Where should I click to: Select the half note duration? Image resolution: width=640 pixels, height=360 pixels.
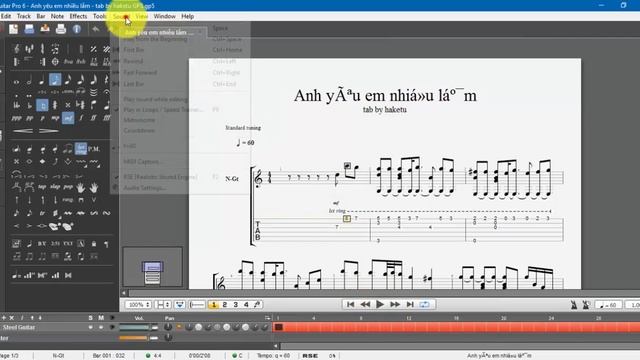[29, 80]
